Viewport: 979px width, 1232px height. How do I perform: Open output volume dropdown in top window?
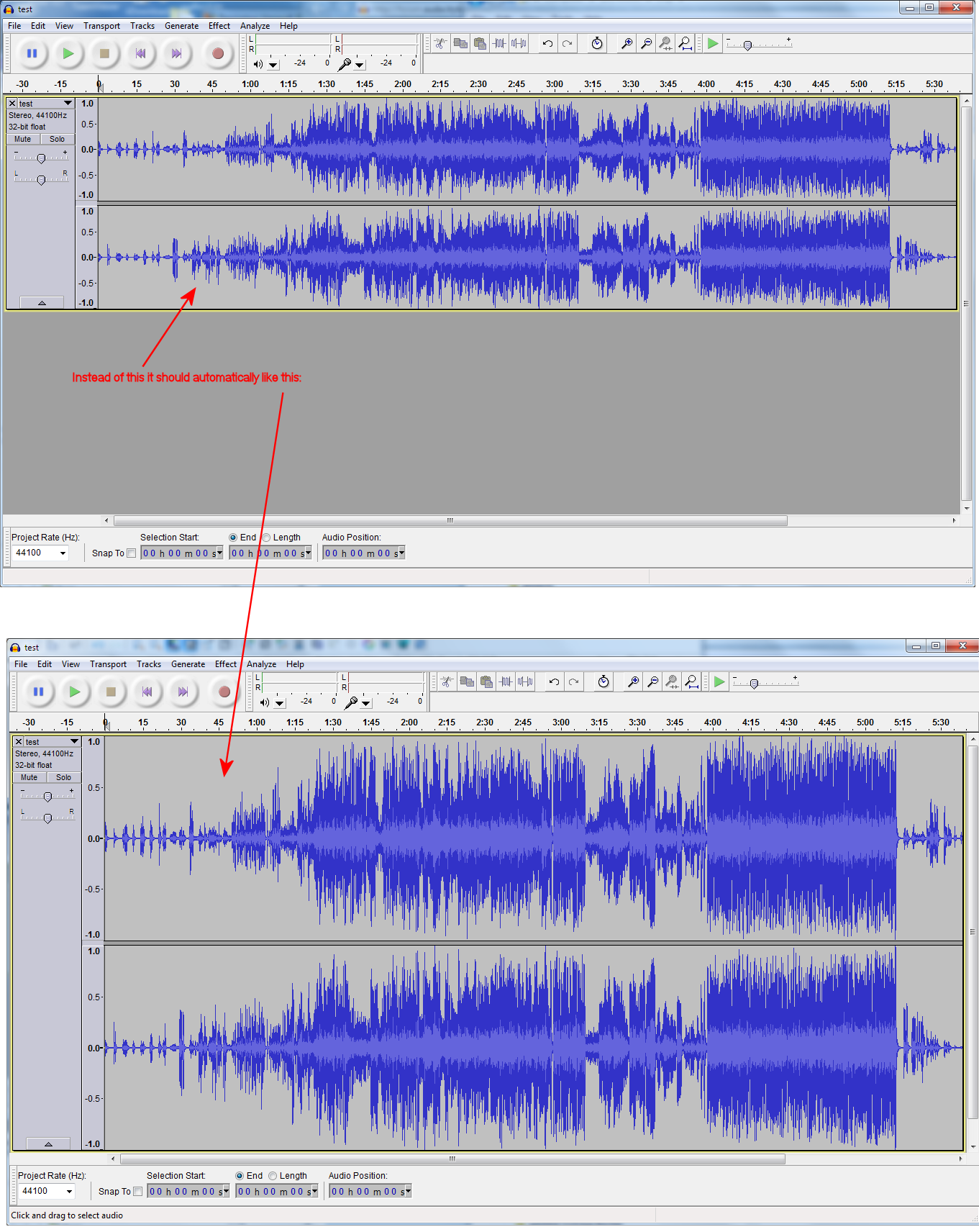pos(273,65)
